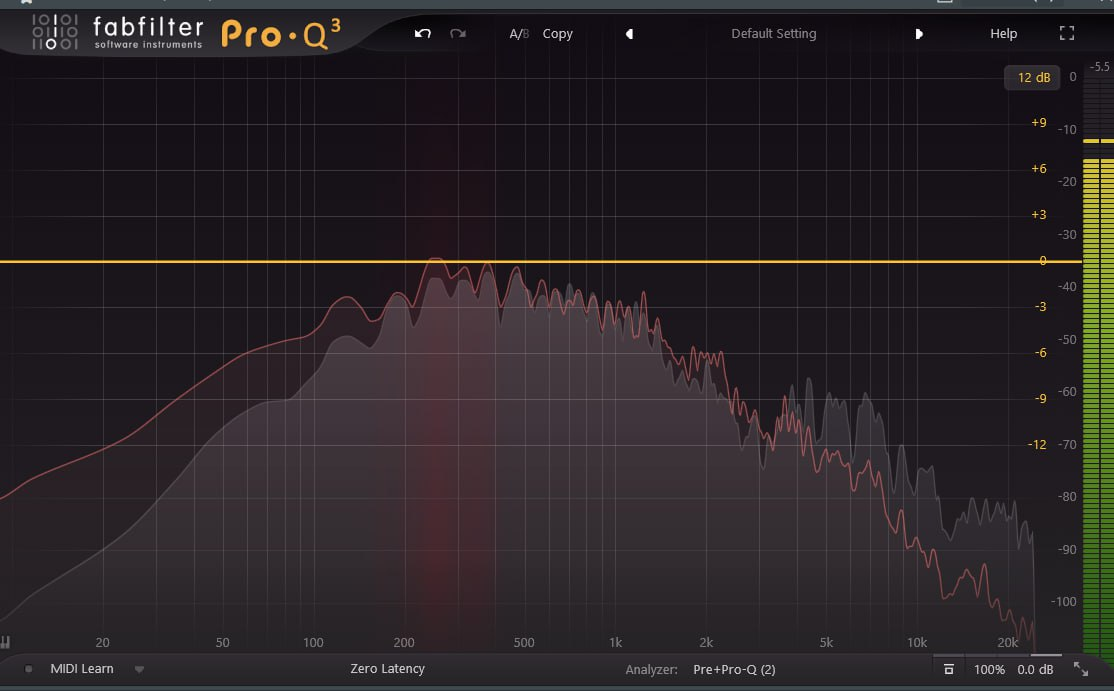This screenshot has height=691, width=1114.
Task: Click the FabFilter Pro-Q 3 logo
Action: tap(186, 33)
